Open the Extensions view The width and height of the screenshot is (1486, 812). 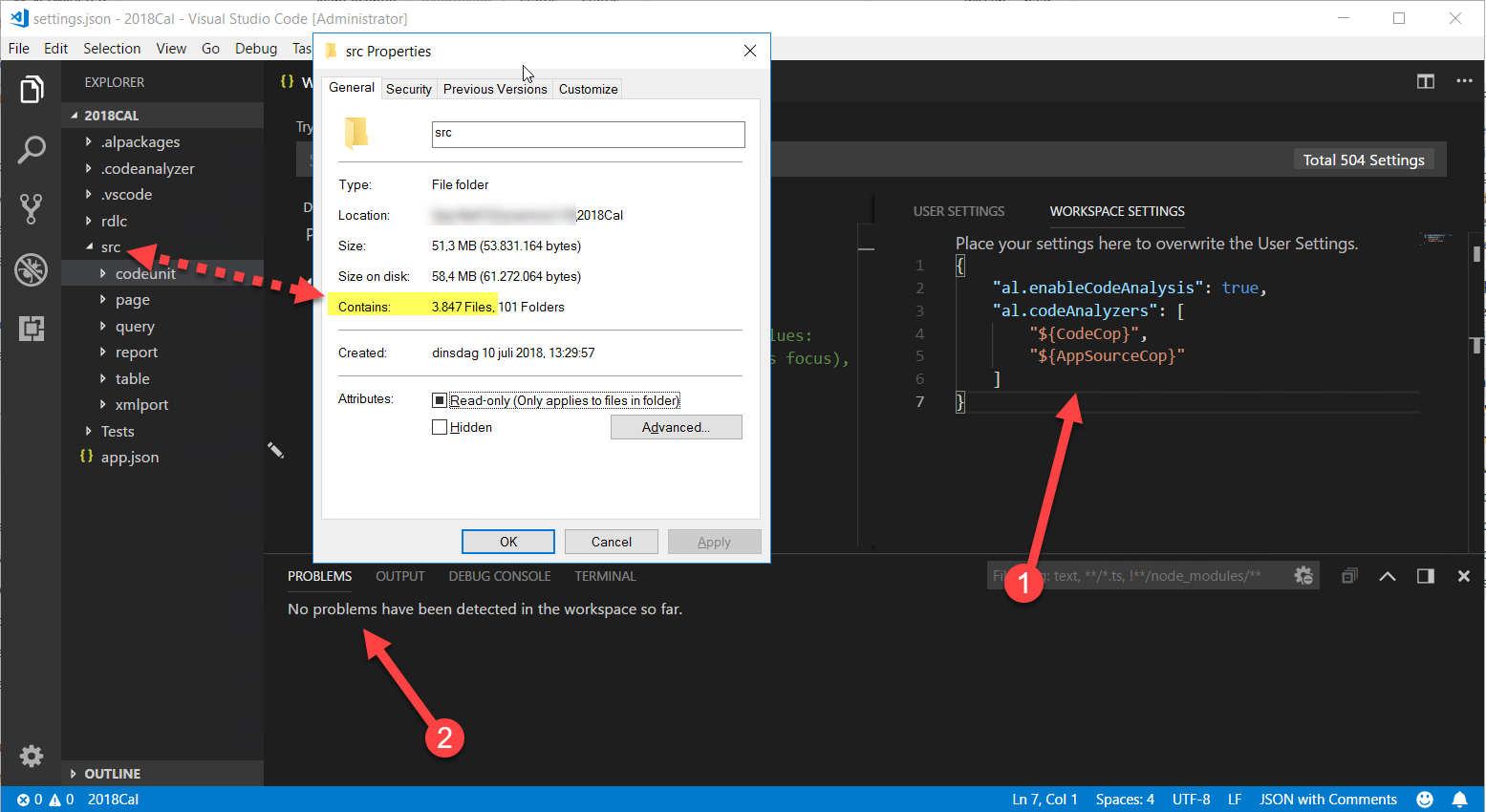pyautogui.click(x=32, y=330)
